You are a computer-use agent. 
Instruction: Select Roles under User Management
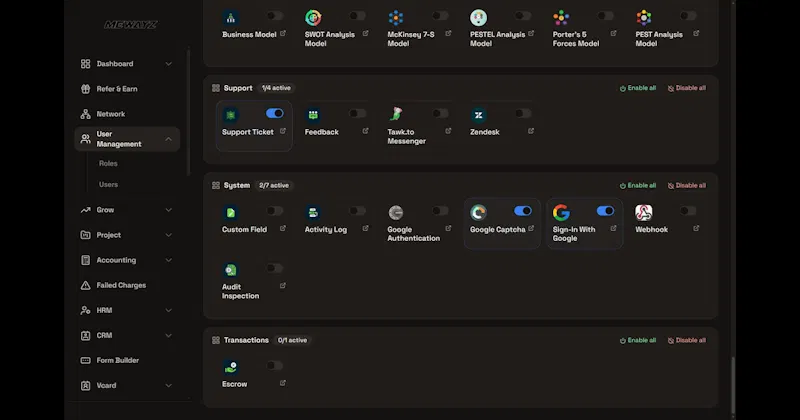[x=108, y=163]
